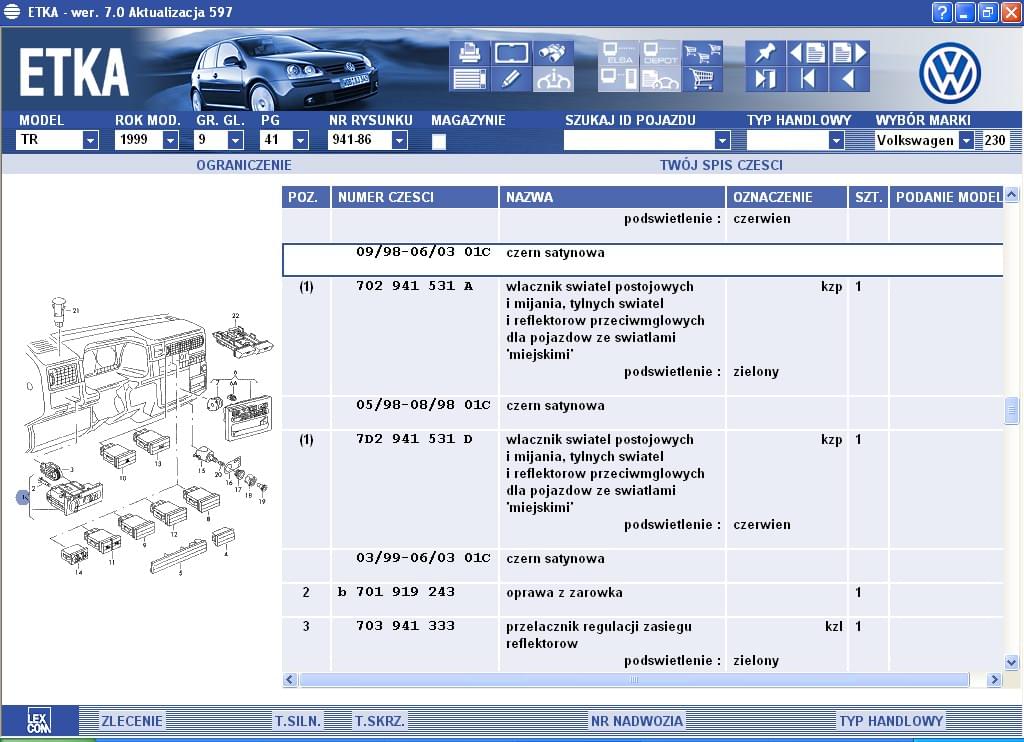Open the multiple shopping carts icon
Screen dimensions: 1024x742
tap(702, 53)
